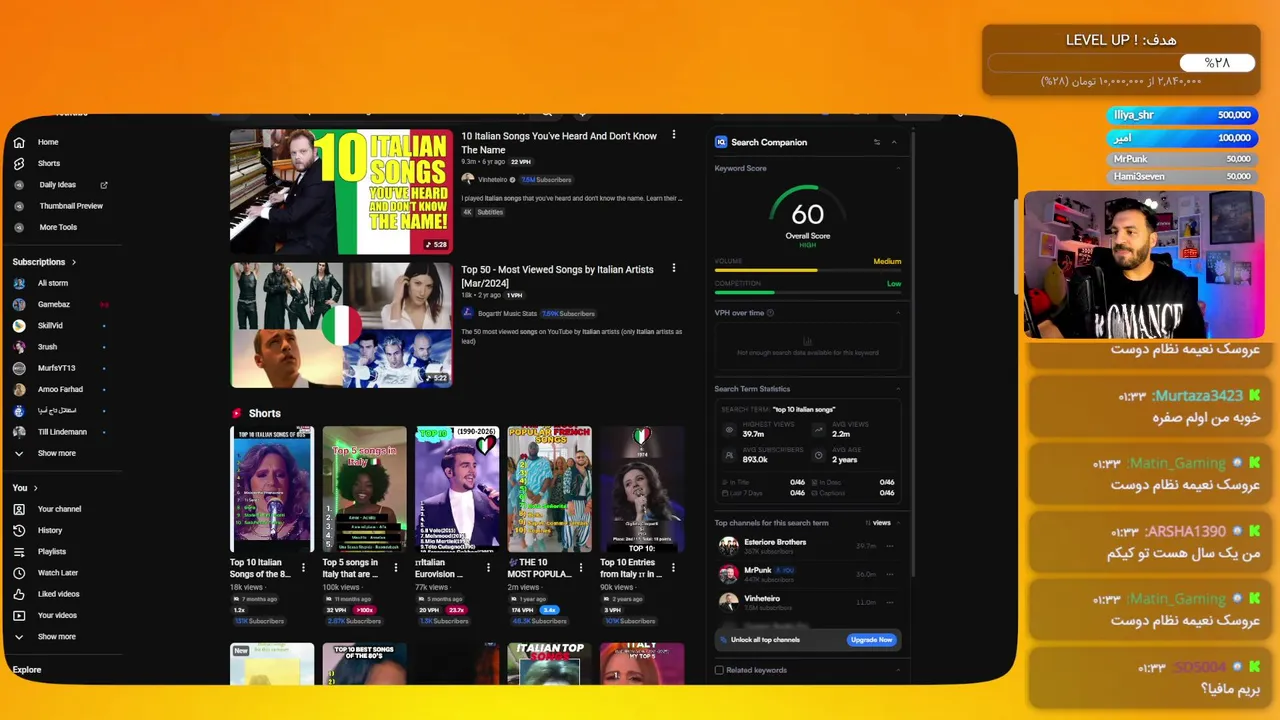Play the 10 Italian Songs piano video thumbnail
This screenshot has width=1280, height=720.
(x=341, y=191)
